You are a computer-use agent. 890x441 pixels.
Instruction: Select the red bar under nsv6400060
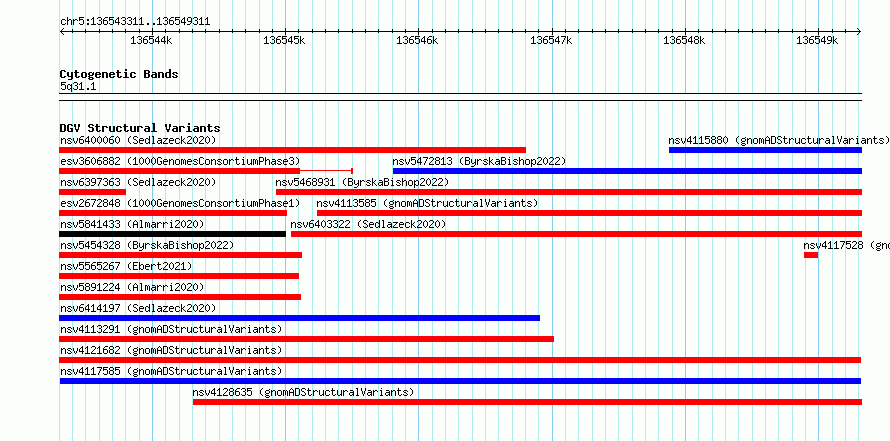[x=292, y=150]
